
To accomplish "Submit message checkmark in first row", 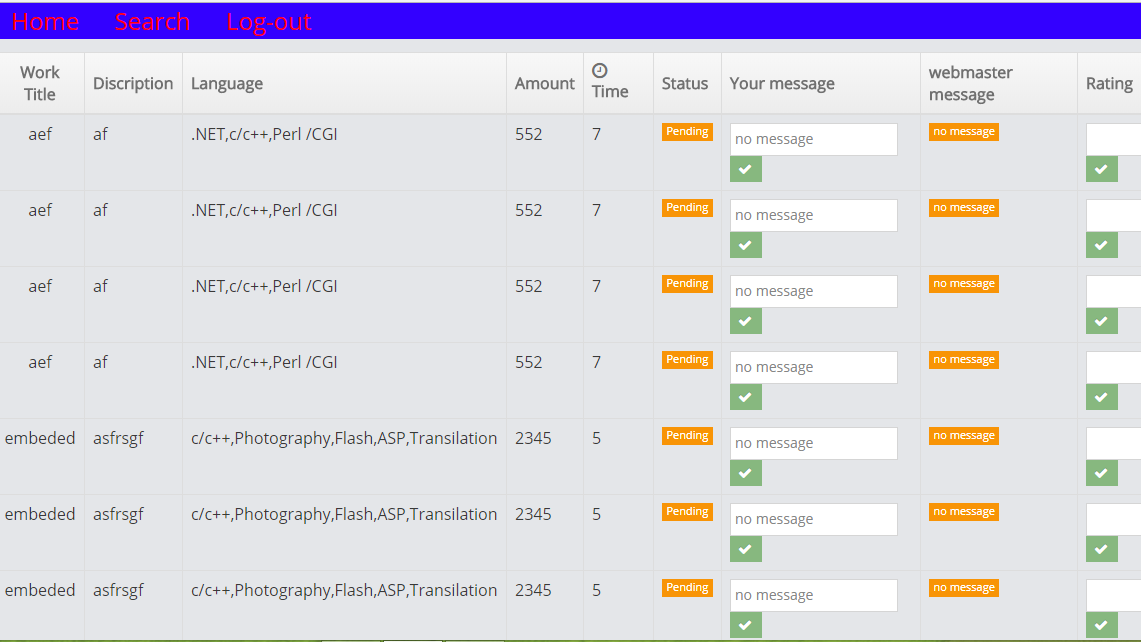I will [746, 170].
